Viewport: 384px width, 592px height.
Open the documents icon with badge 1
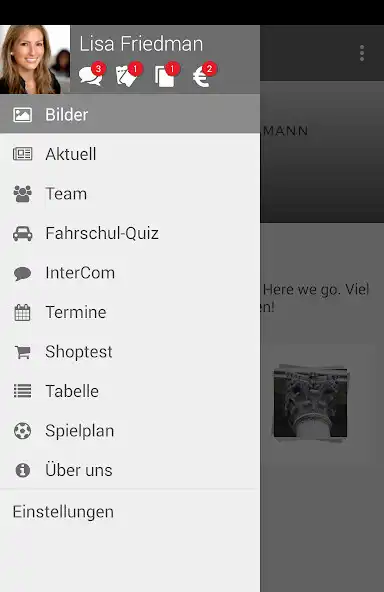coord(166,74)
